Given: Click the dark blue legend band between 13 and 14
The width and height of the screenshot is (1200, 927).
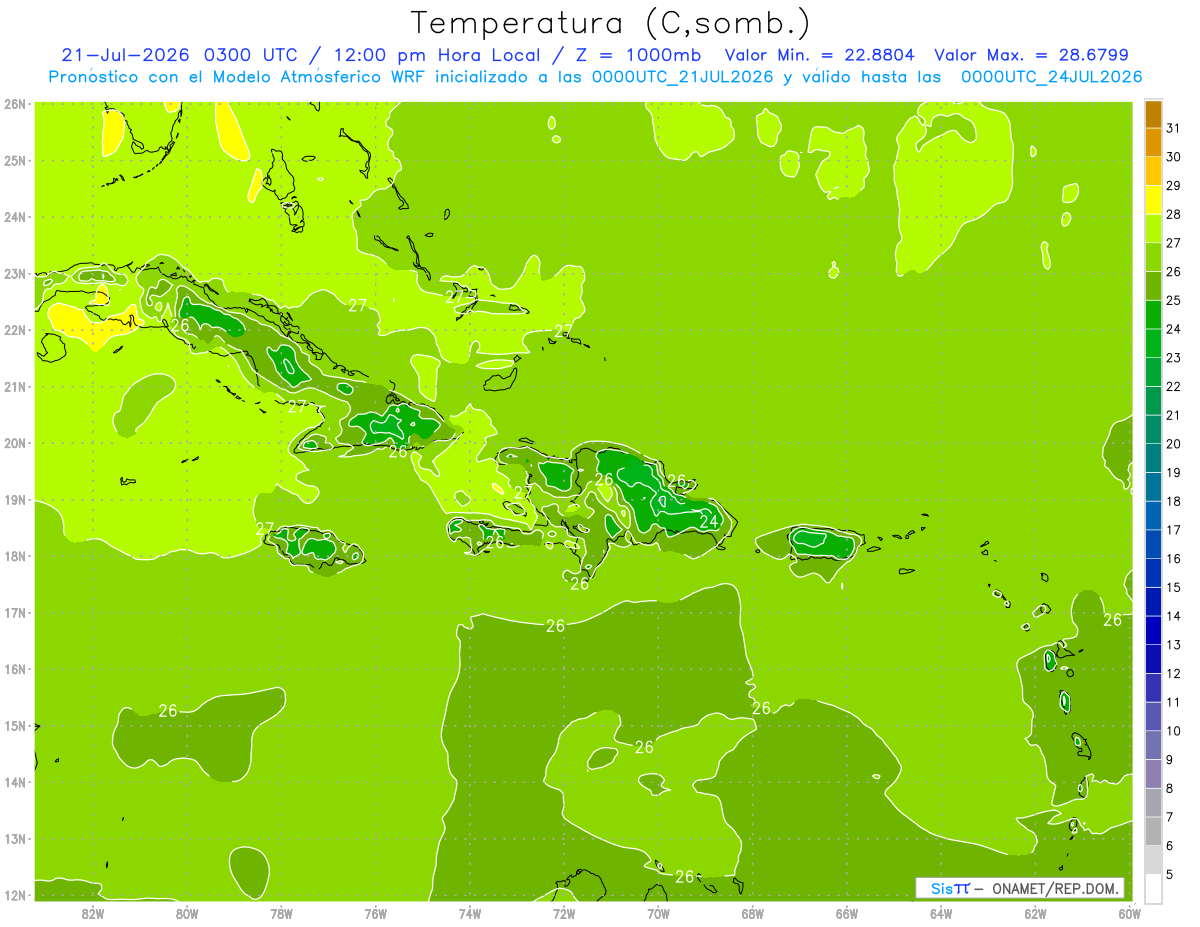Looking at the screenshot, I should coord(1153,630).
